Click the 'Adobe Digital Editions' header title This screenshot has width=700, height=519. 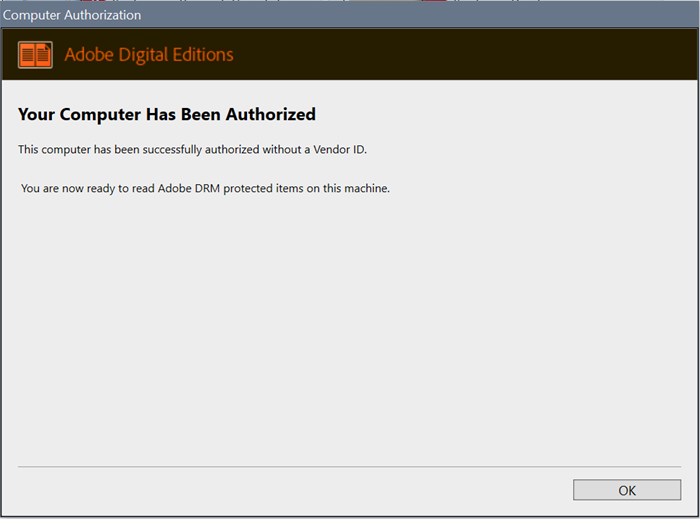(149, 55)
